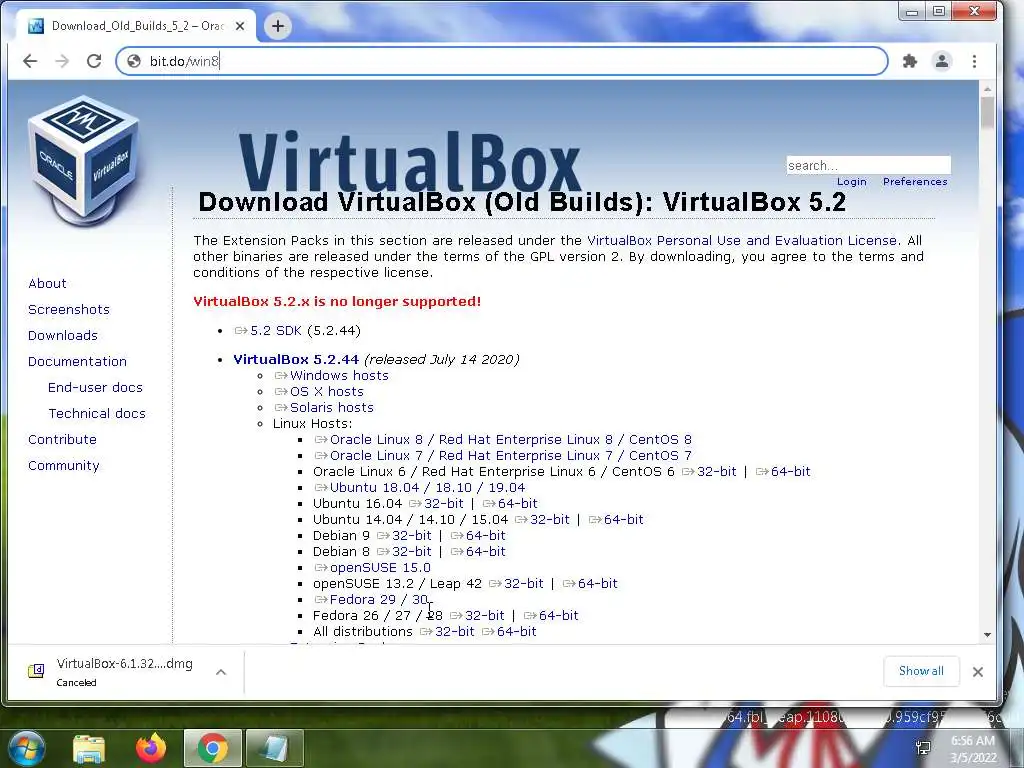
Task: Open the Chrome profile avatar icon
Action: coord(942,61)
